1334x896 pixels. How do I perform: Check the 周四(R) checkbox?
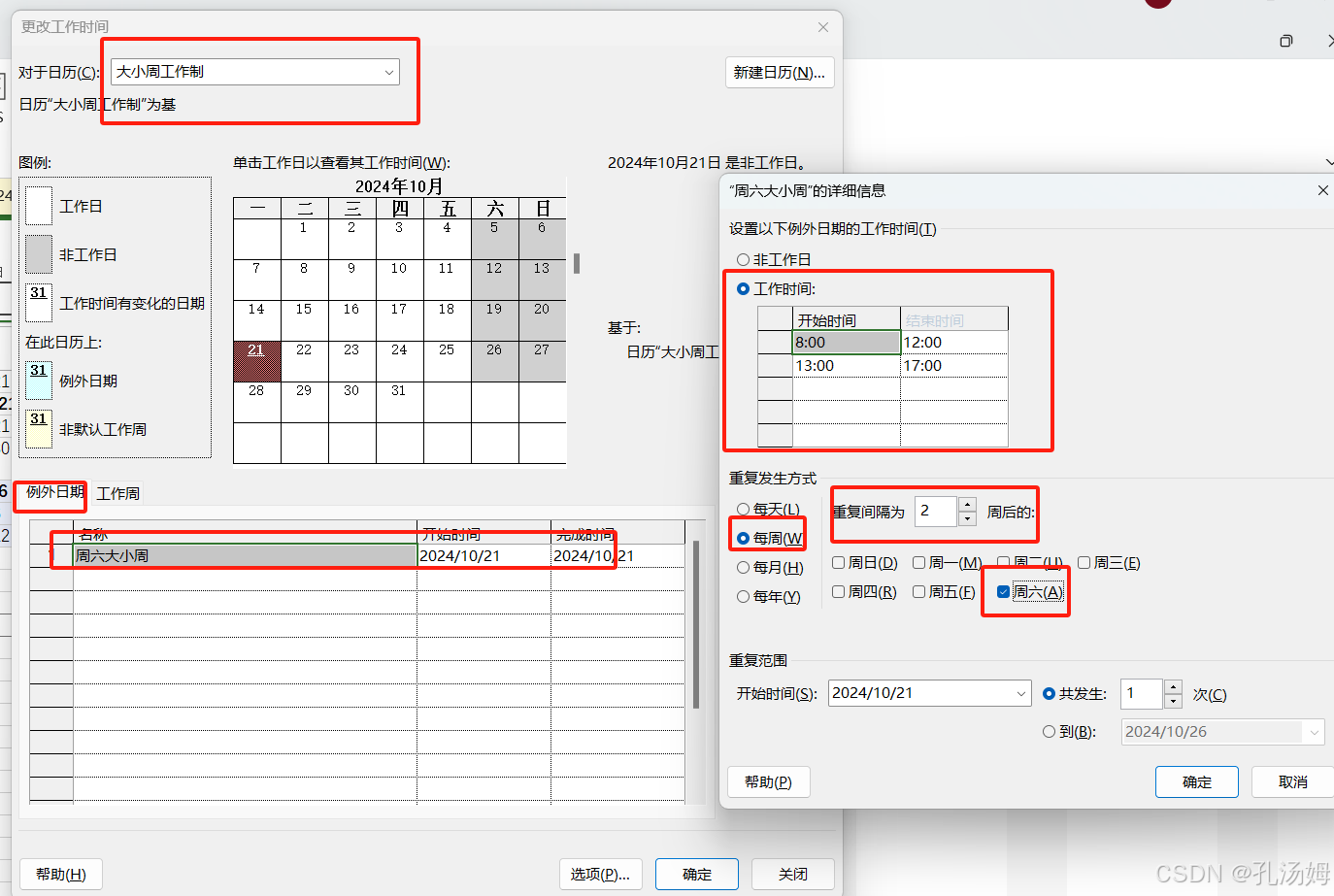click(839, 591)
